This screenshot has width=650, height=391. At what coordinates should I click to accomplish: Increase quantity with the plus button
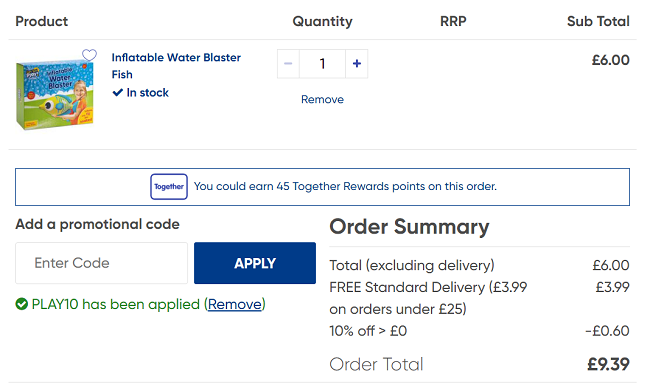click(357, 63)
